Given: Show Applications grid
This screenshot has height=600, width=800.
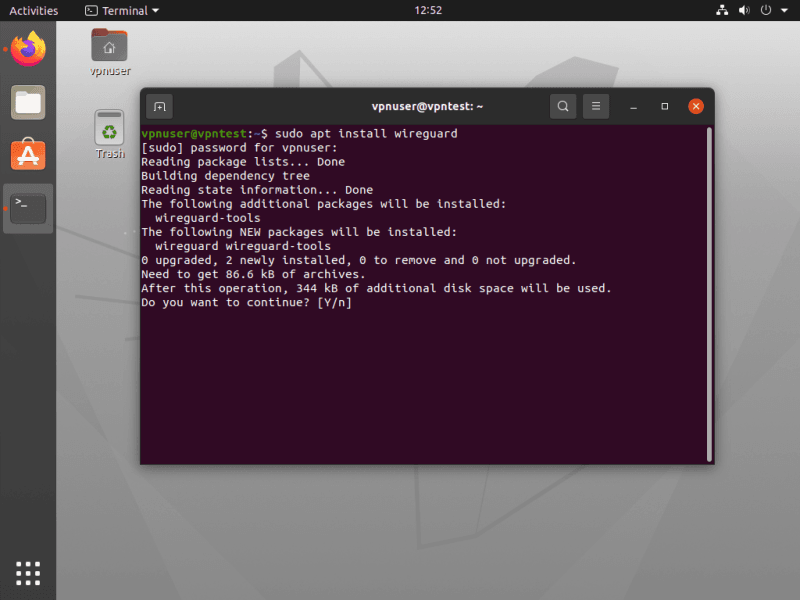Looking at the screenshot, I should [28, 572].
